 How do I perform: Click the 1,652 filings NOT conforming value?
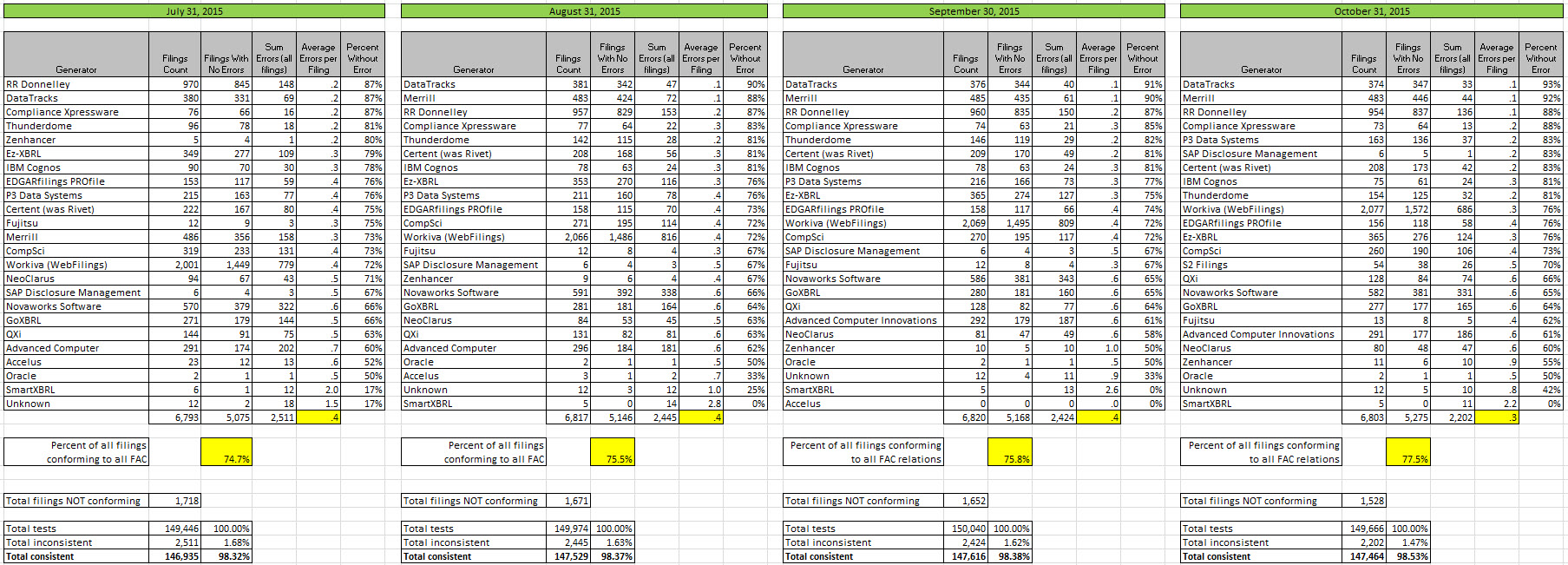(x=966, y=501)
